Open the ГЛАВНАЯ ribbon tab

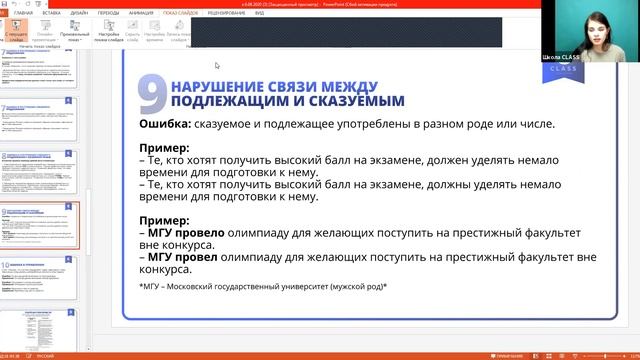23,13
